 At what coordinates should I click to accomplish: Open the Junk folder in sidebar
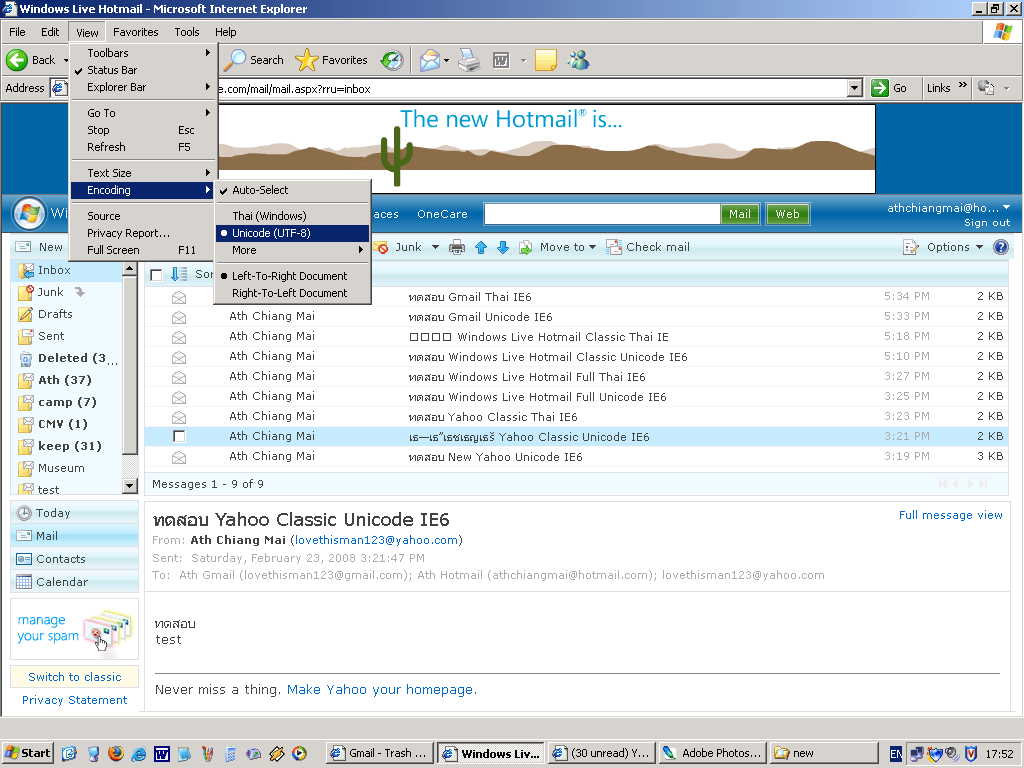[50, 292]
